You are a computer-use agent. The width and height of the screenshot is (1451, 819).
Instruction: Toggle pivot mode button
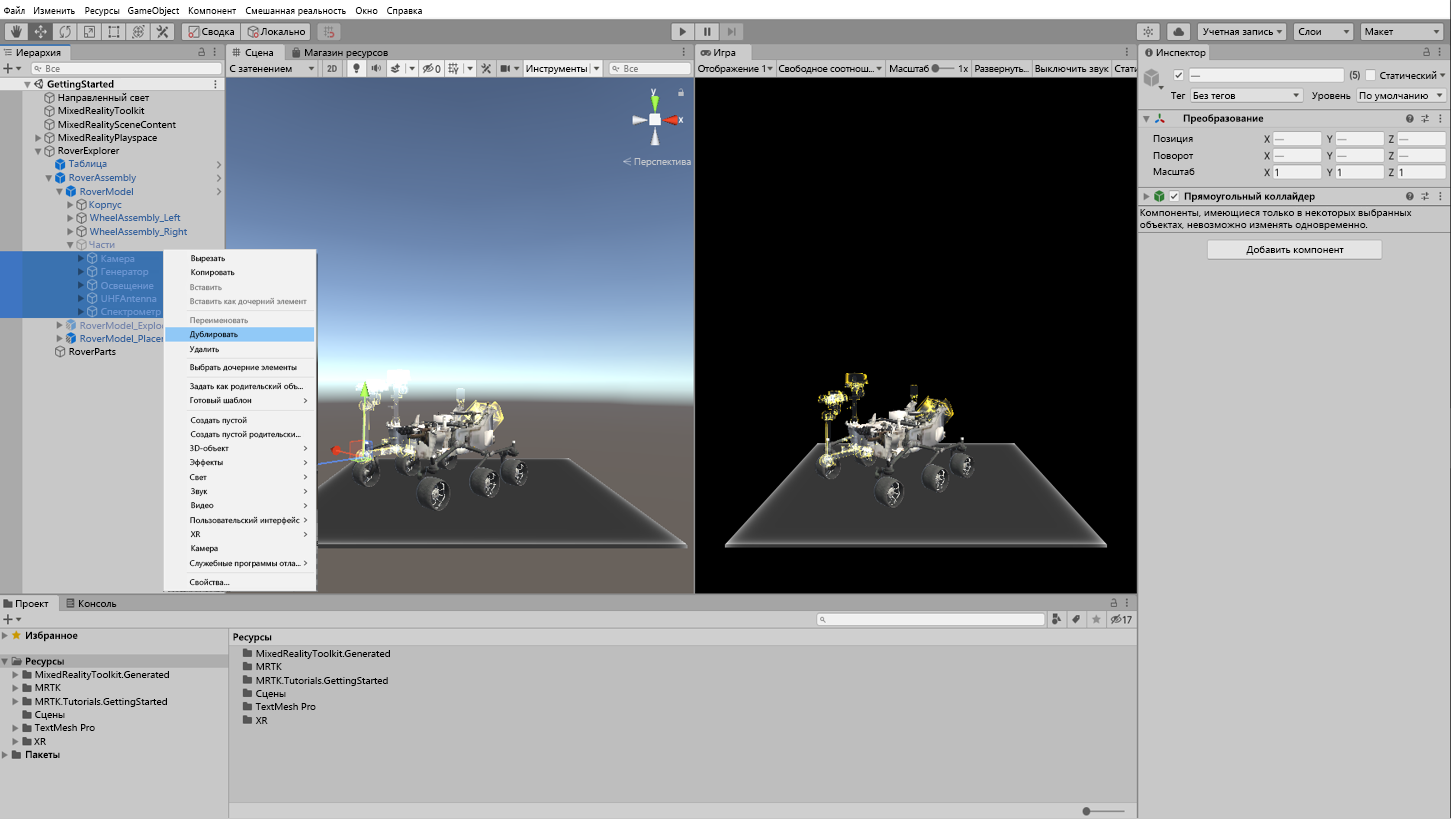coord(211,32)
